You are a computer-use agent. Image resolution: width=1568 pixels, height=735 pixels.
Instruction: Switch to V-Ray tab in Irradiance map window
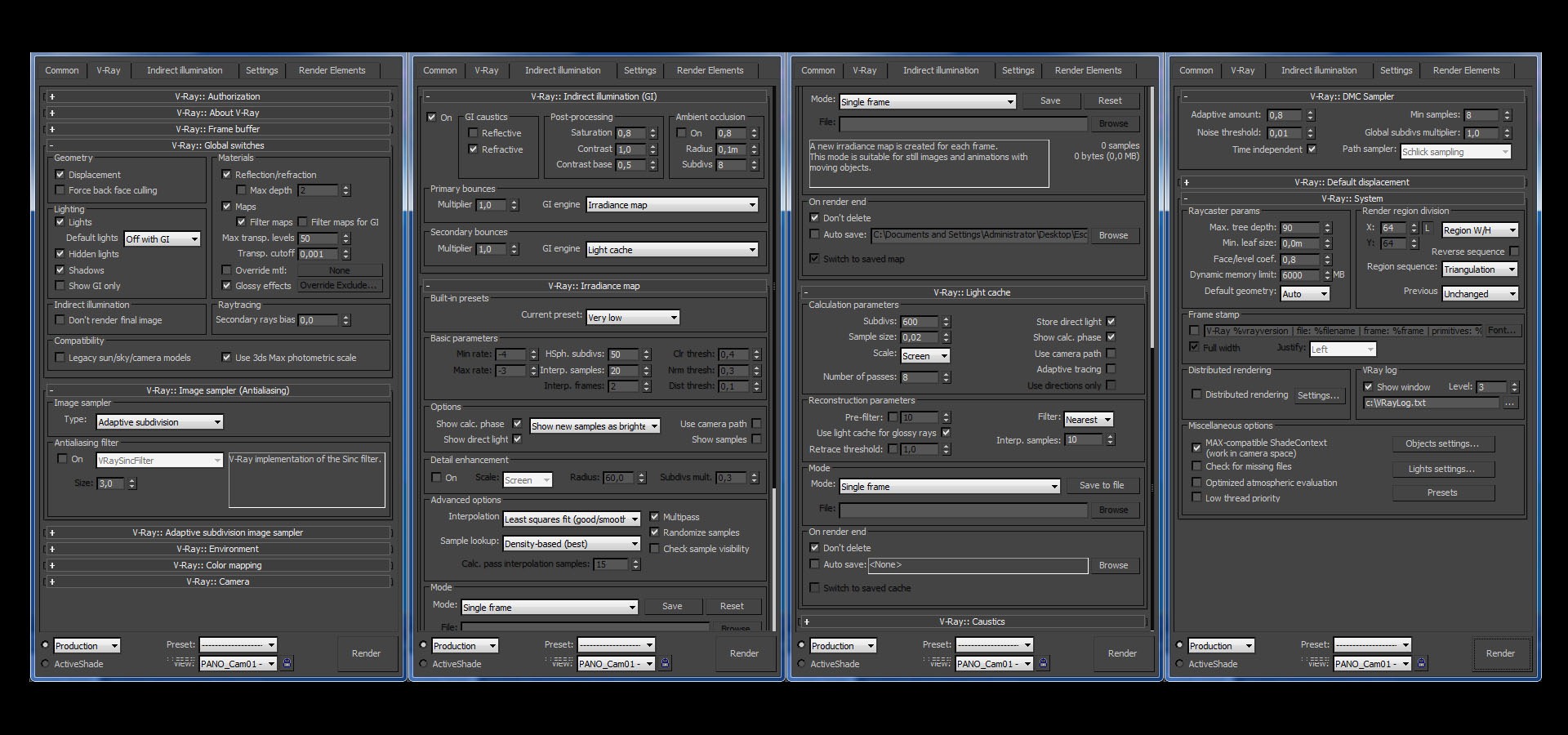487,70
